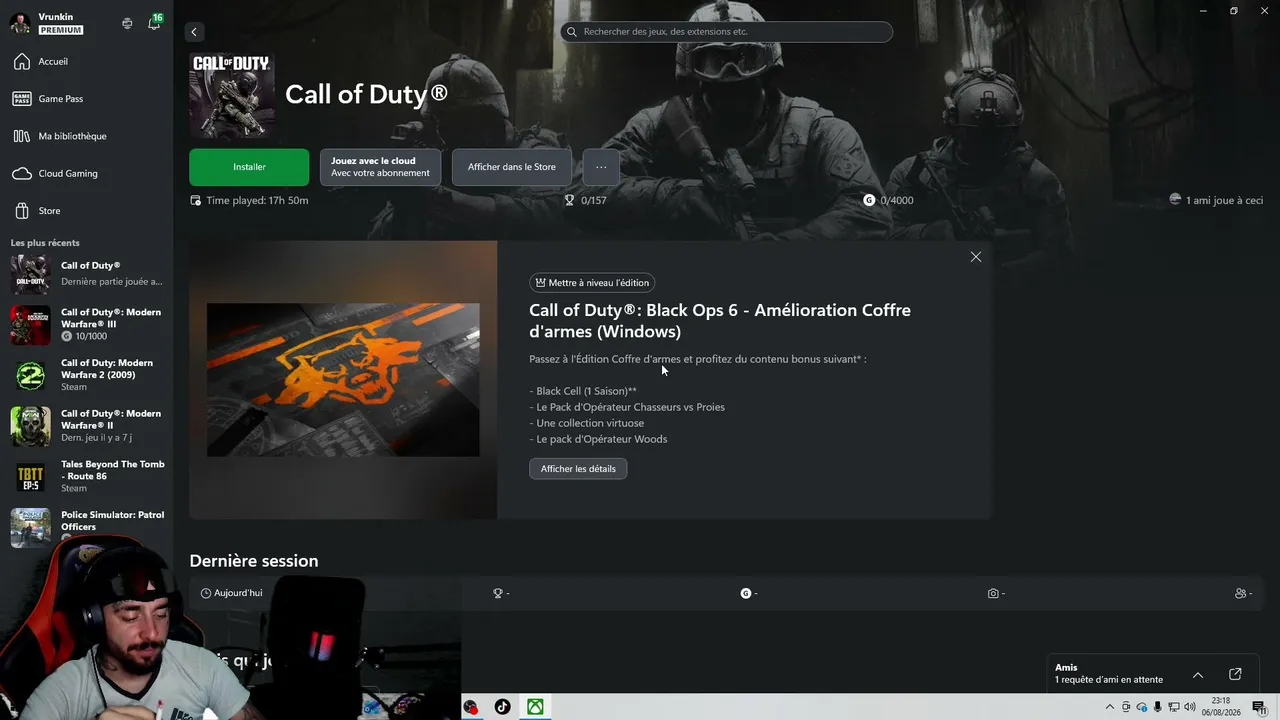The width and height of the screenshot is (1280, 720).
Task: Select Modern Warfare 2 (2009) in recents
Action: (86, 375)
